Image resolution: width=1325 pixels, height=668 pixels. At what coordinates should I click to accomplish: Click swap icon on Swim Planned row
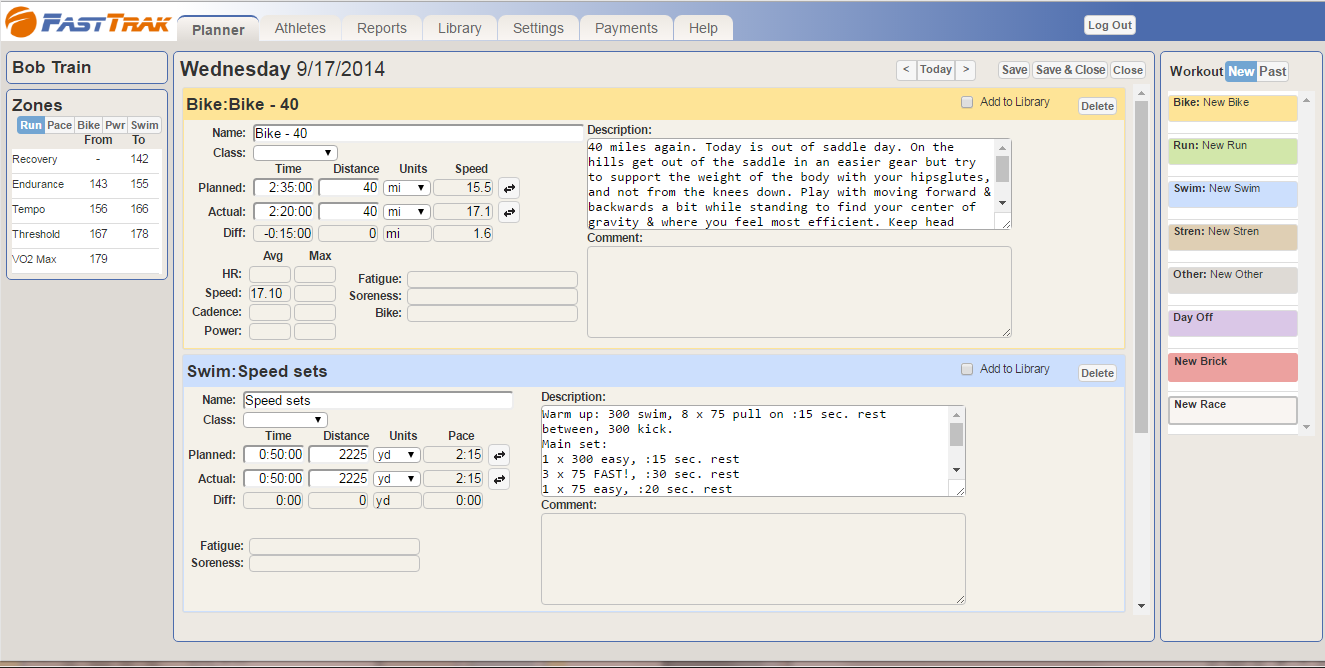tap(498, 455)
